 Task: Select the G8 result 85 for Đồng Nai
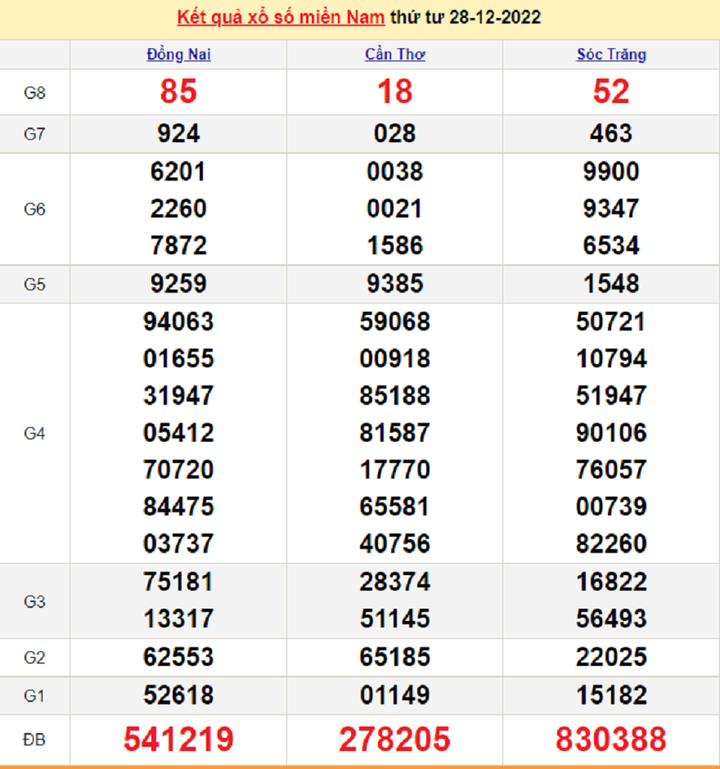coord(178,92)
